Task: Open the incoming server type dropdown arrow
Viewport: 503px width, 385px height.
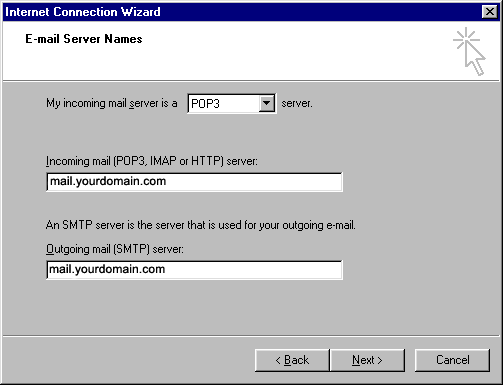Action: point(266,103)
